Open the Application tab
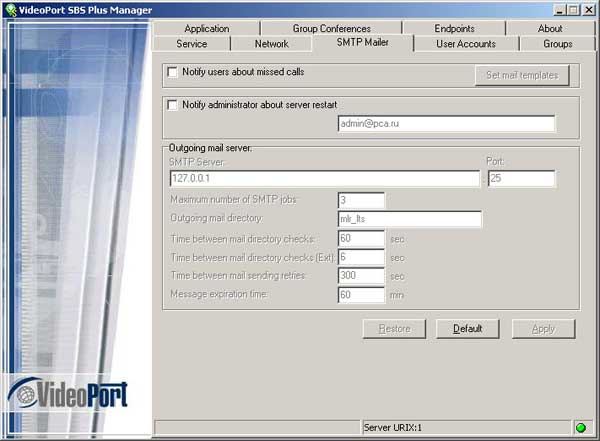This screenshot has width=600, height=441. [207, 29]
